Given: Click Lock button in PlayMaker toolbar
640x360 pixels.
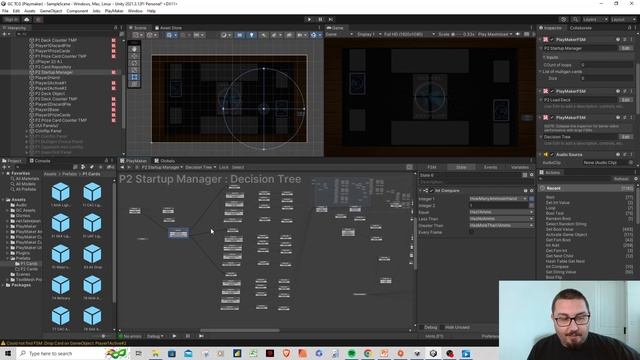Looking at the screenshot, I should click(224, 167).
